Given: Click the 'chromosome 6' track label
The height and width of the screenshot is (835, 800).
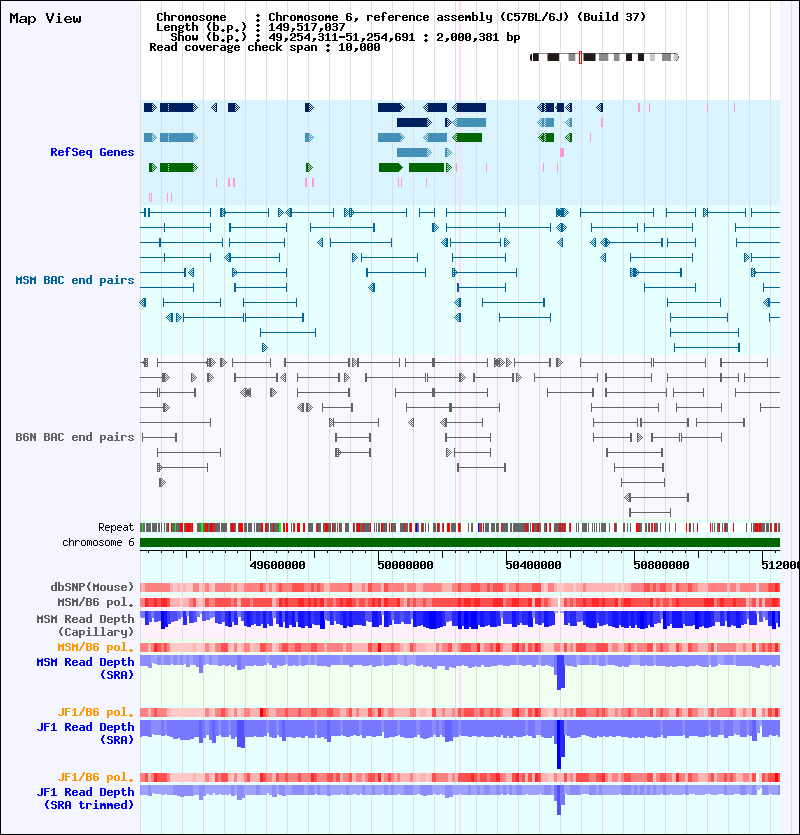Looking at the screenshot, I should pyautogui.click(x=98, y=542).
